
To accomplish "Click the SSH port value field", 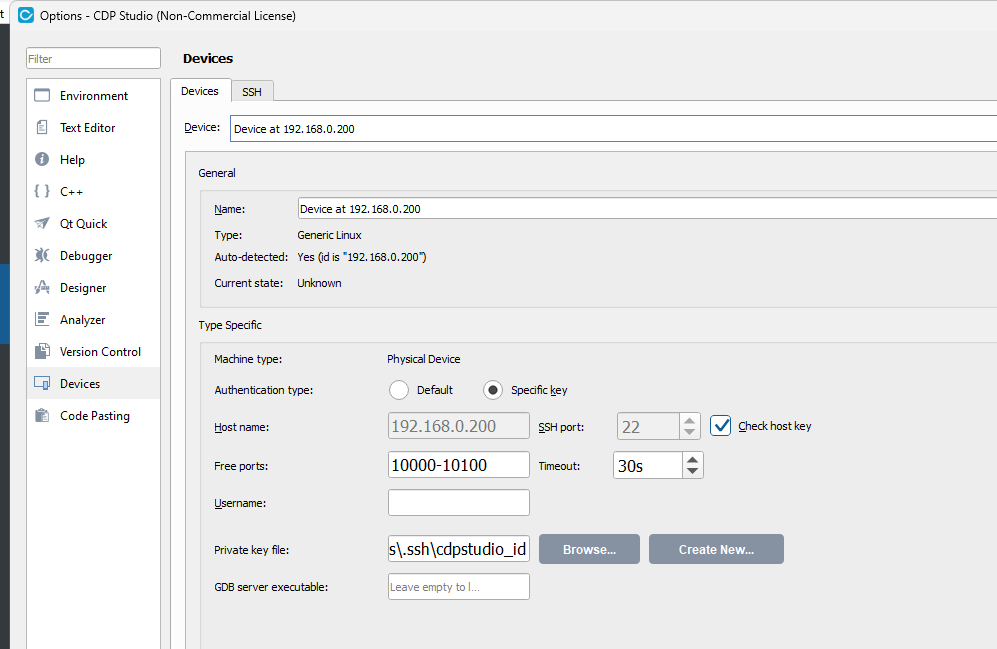I will tap(648, 426).
